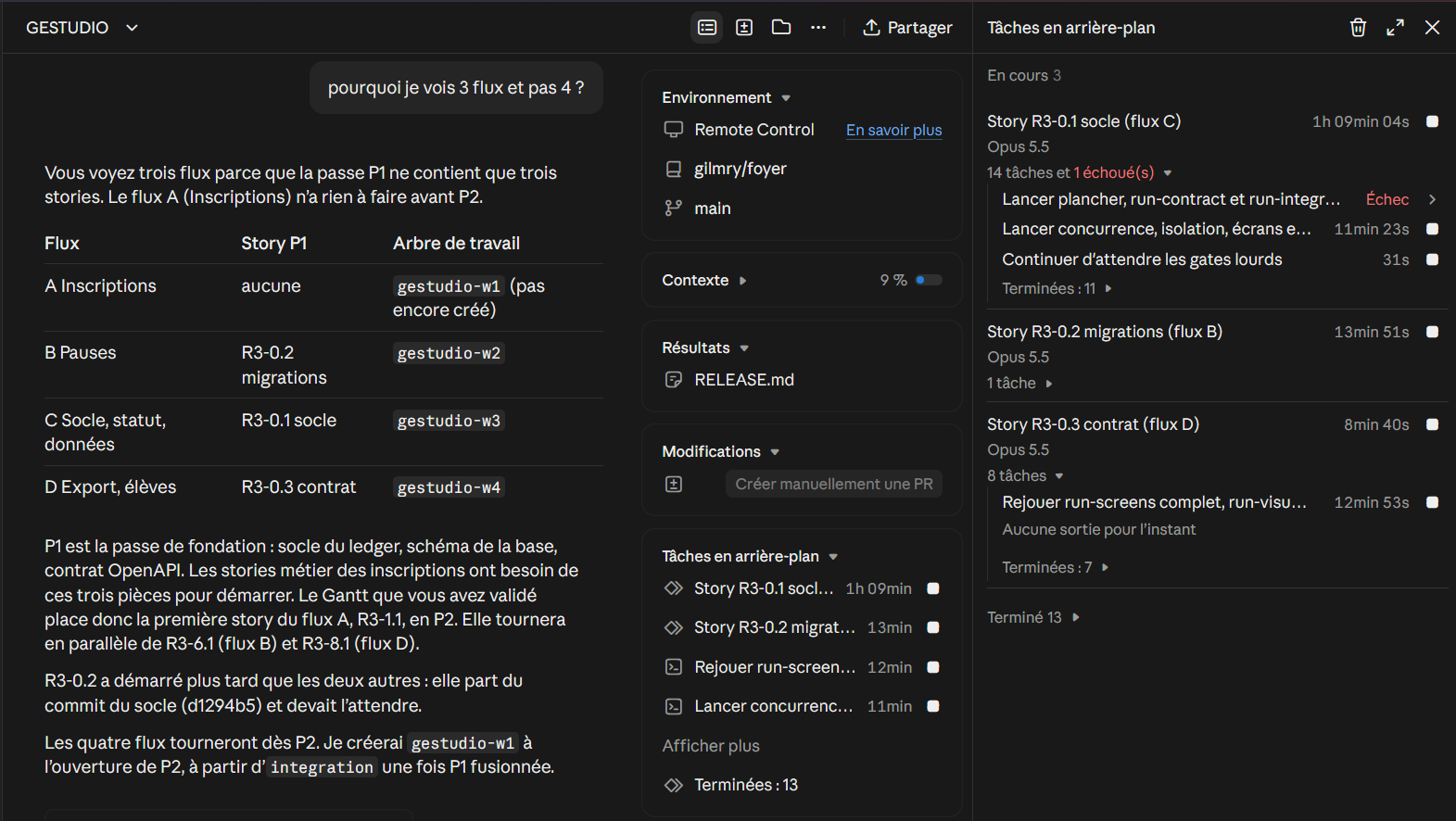Follow the "En savoir plus" link
Screen dimensions: 1456x821
point(893,130)
